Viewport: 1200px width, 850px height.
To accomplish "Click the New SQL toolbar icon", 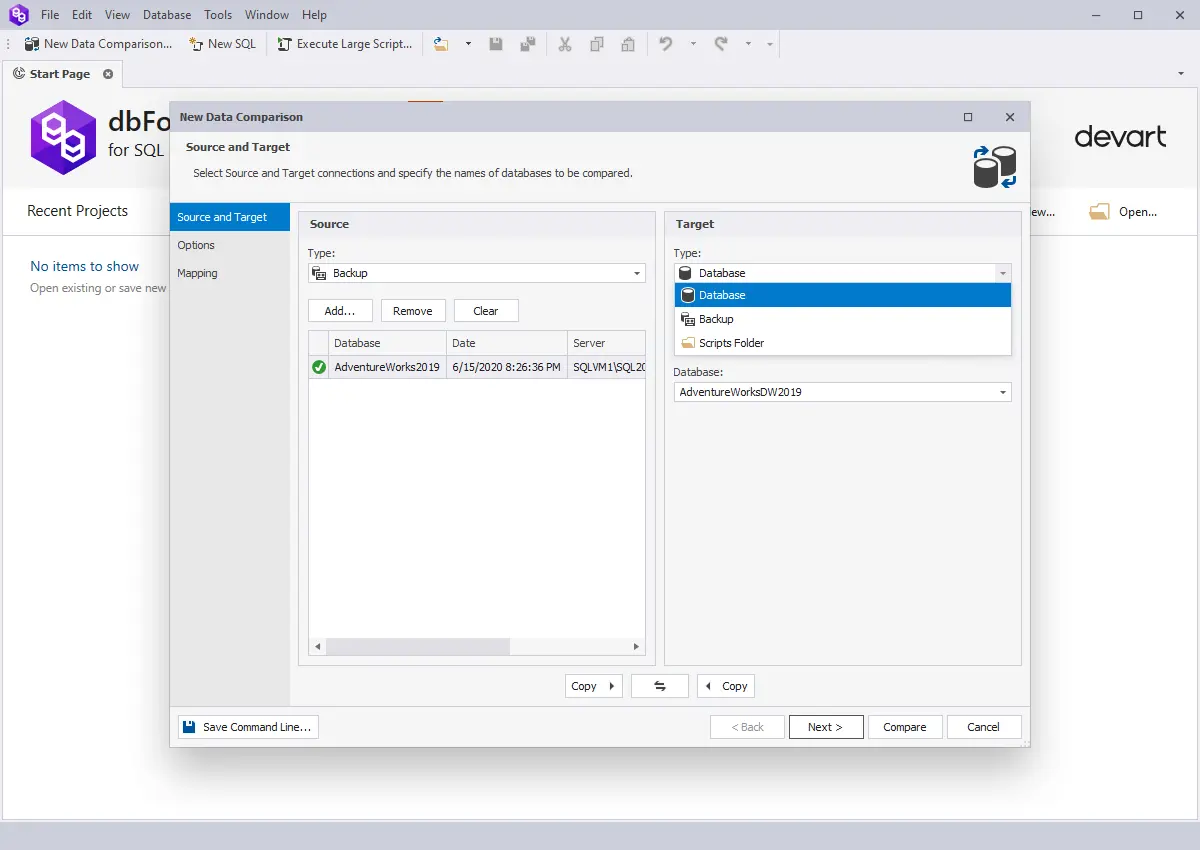I will [x=196, y=44].
